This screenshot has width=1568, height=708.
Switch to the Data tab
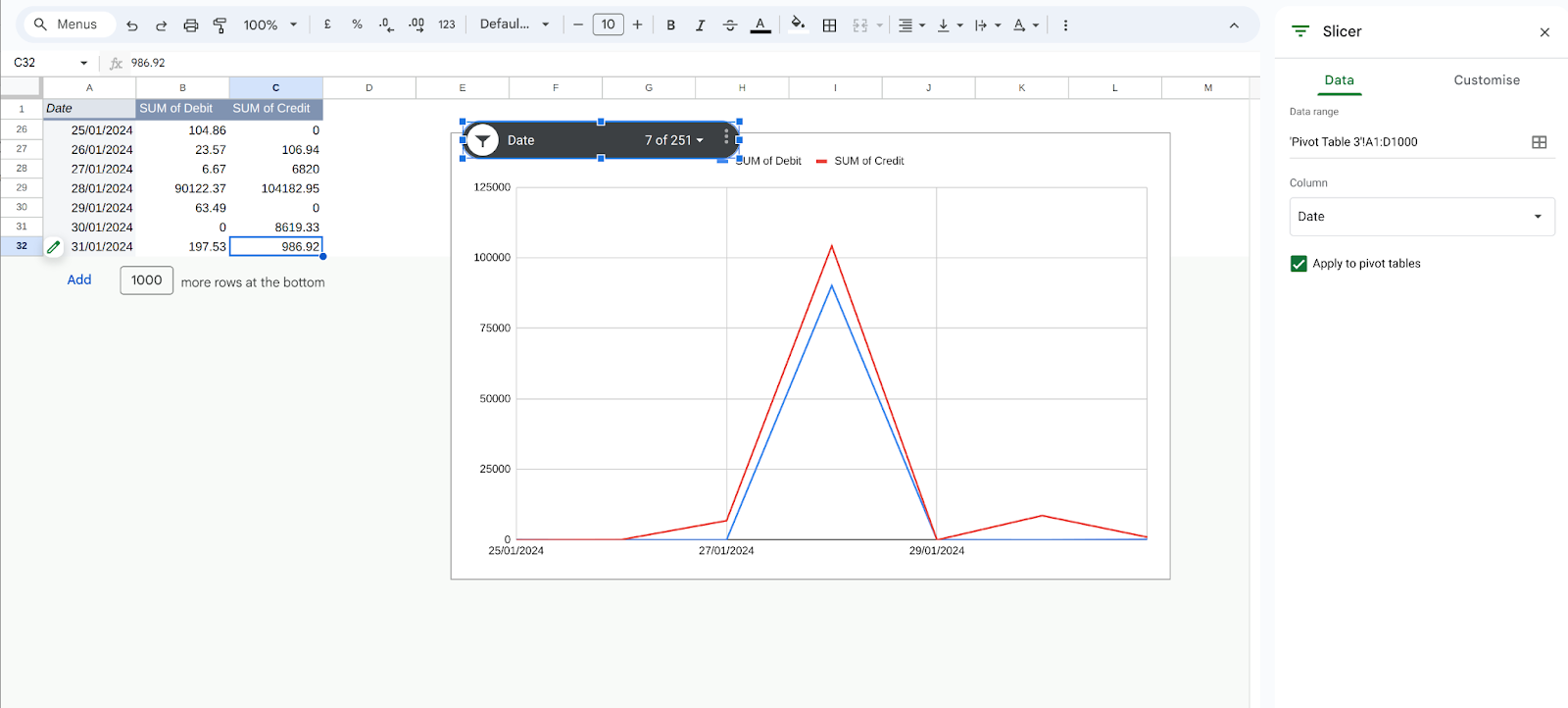[x=1339, y=80]
